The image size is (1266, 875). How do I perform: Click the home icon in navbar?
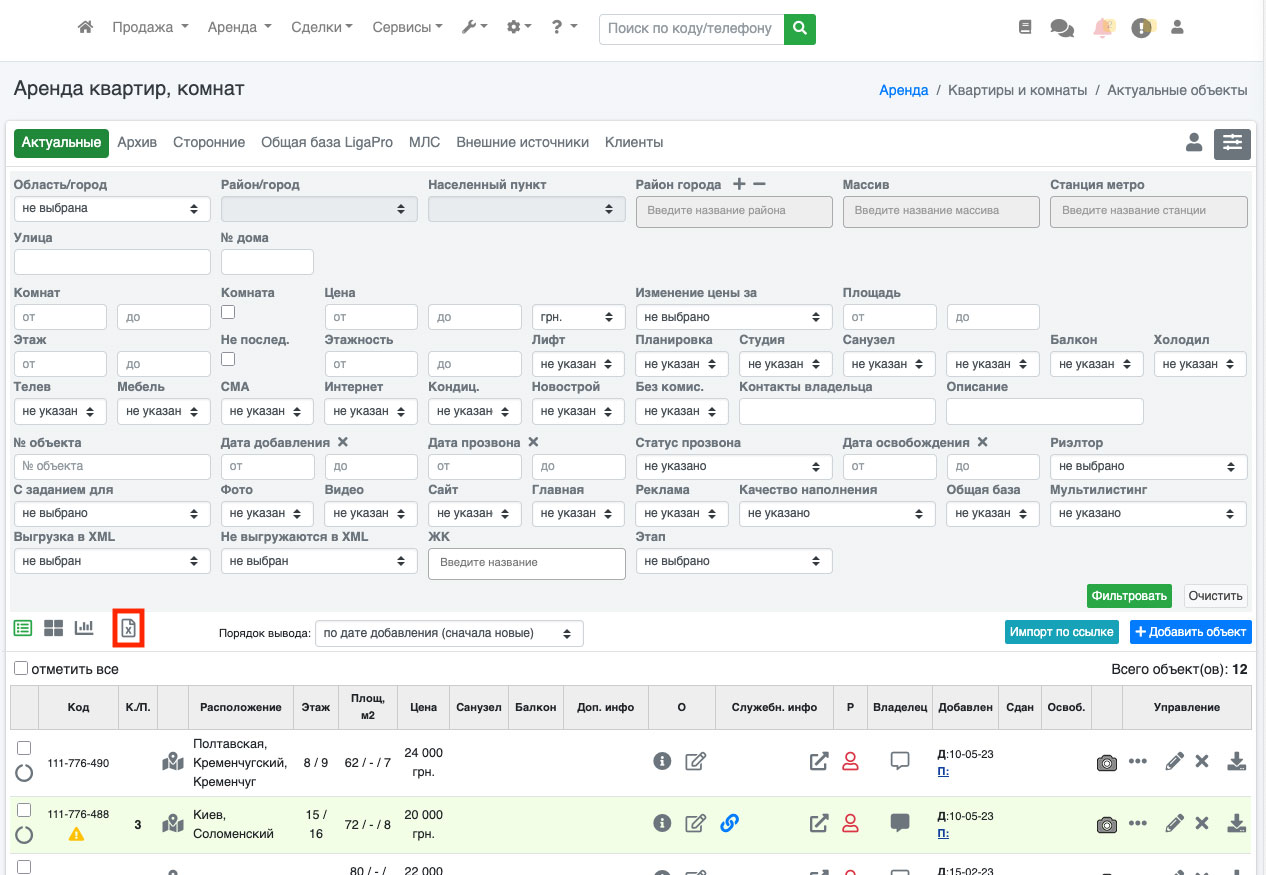(x=85, y=28)
